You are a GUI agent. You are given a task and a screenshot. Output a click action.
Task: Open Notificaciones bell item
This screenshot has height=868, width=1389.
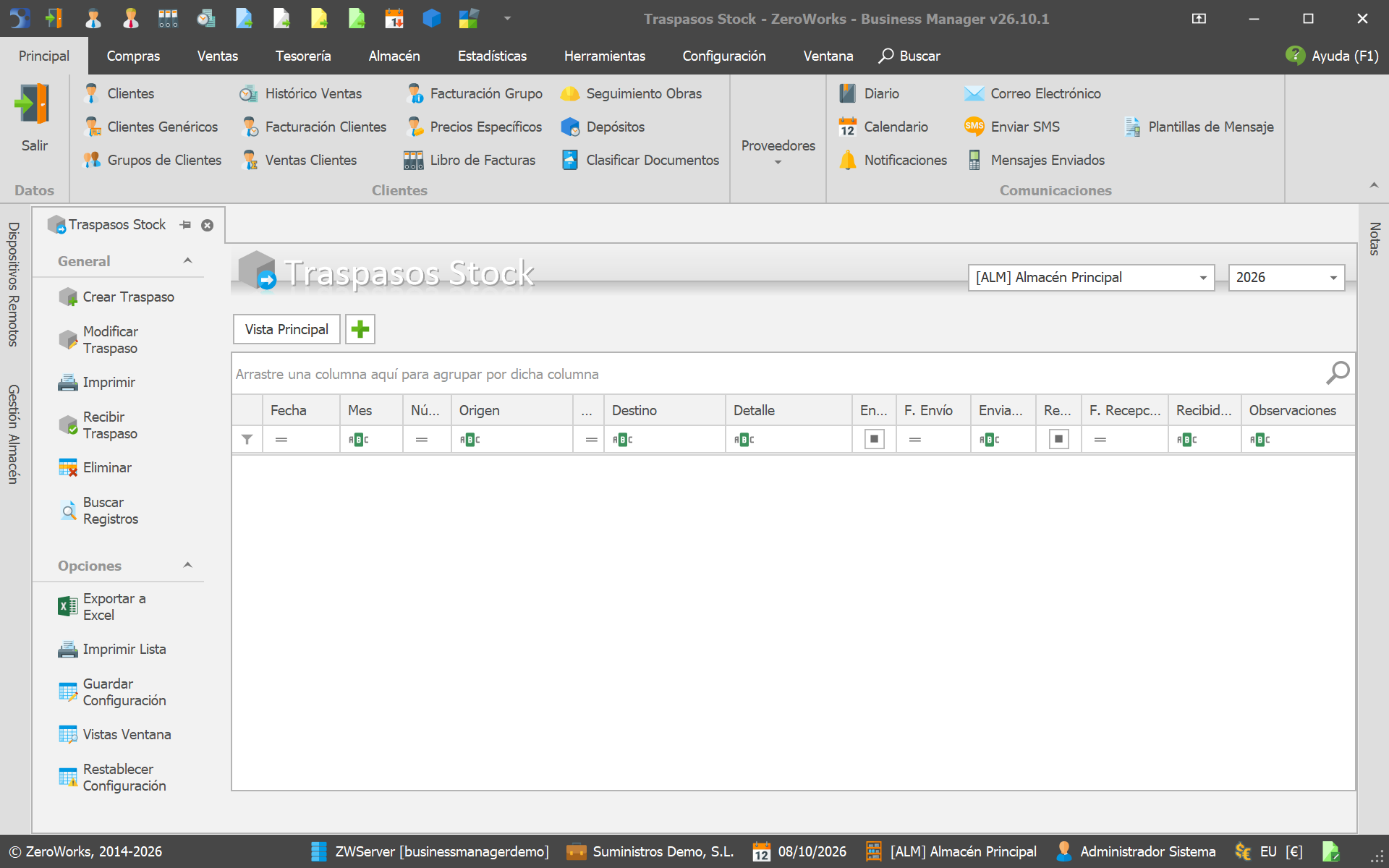coord(893,160)
